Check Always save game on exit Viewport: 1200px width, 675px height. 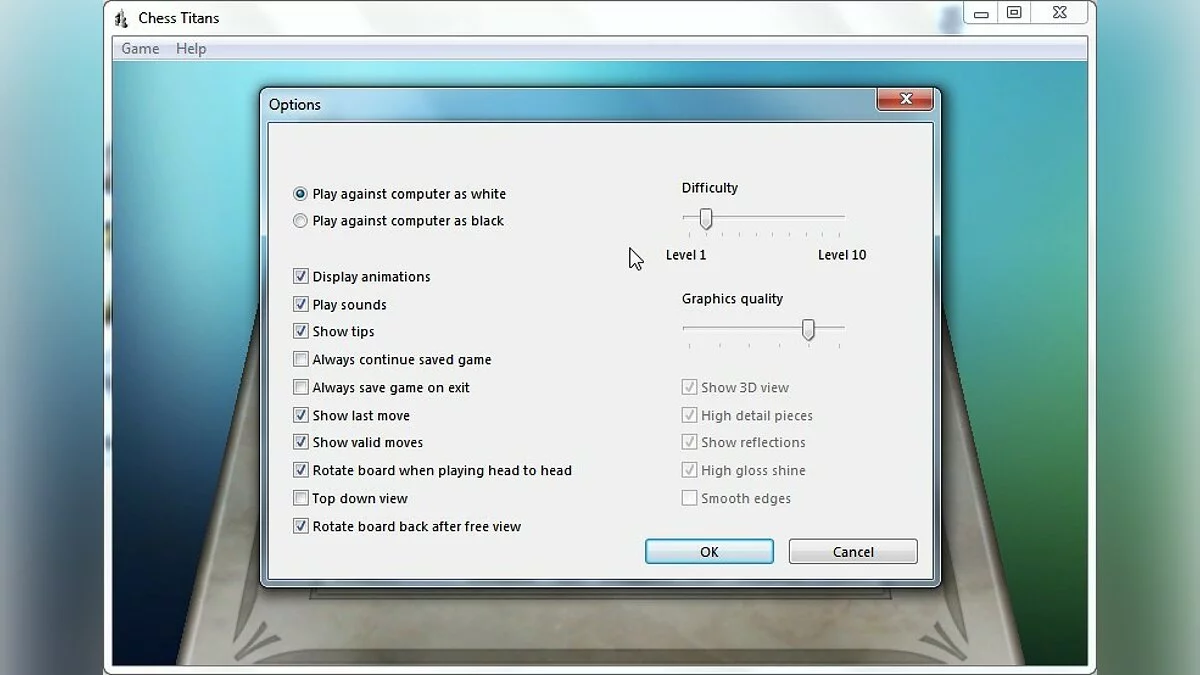(x=300, y=387)
